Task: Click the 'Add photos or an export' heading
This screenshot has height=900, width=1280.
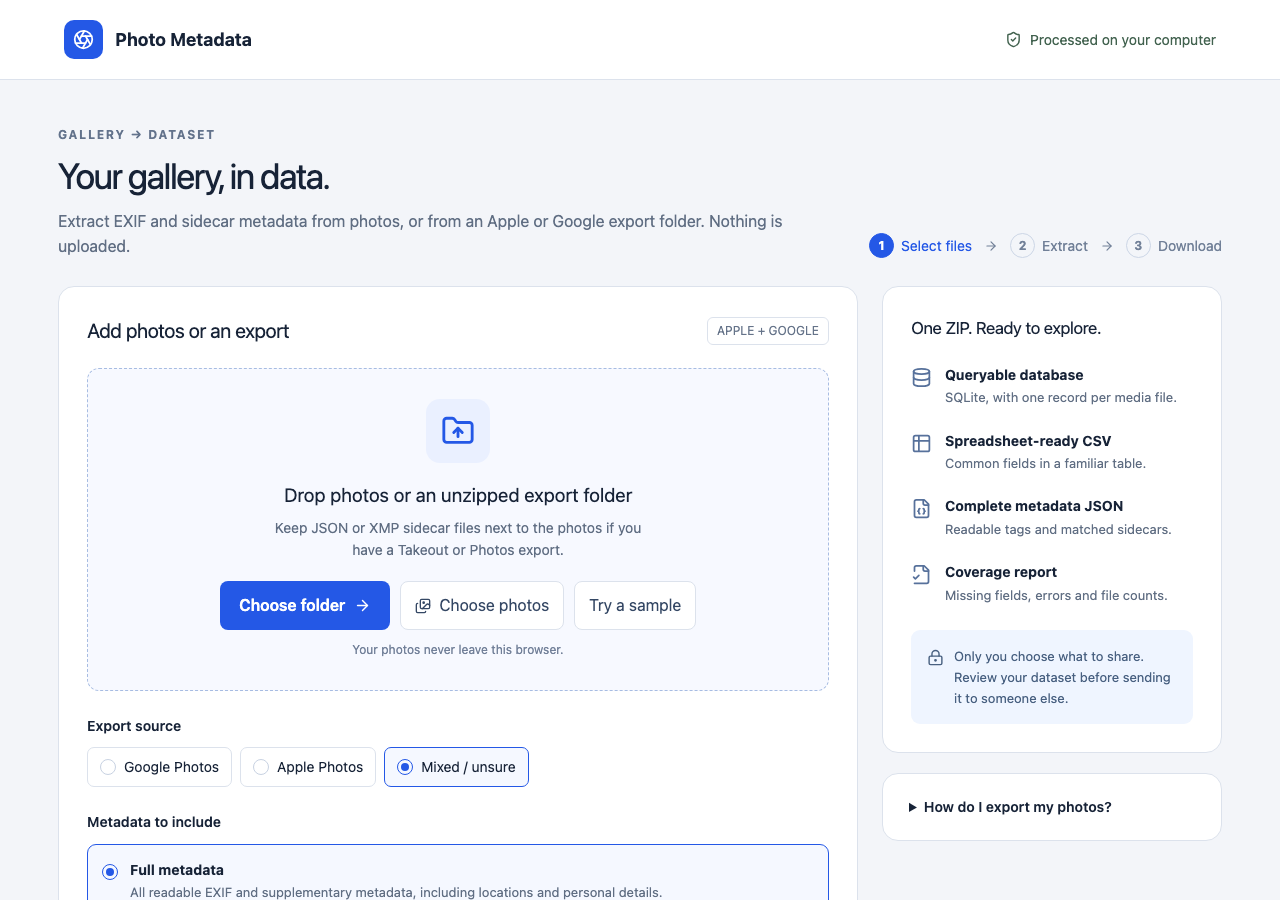Action: [188, 331]
